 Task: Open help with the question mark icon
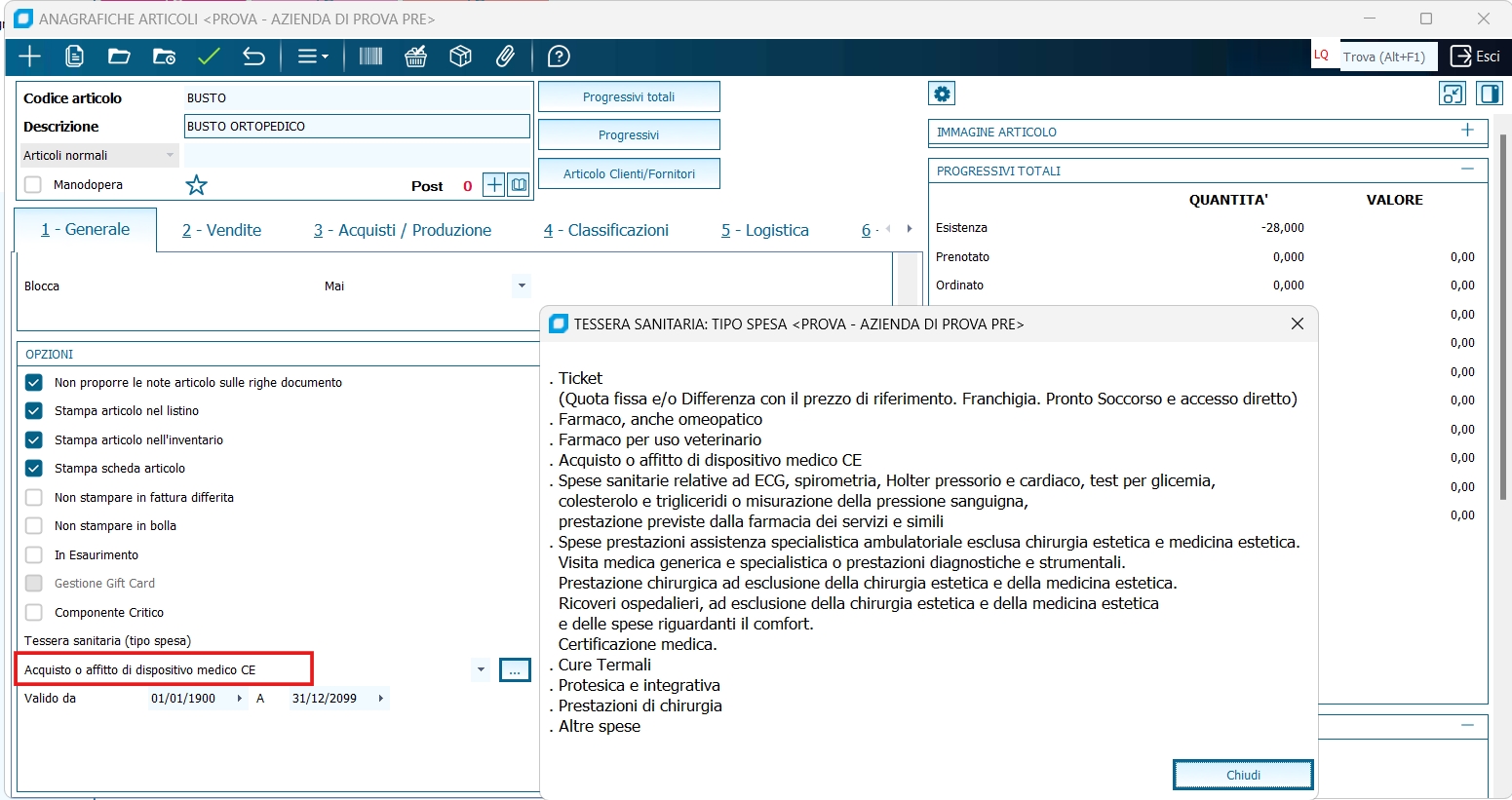point(559,57)
